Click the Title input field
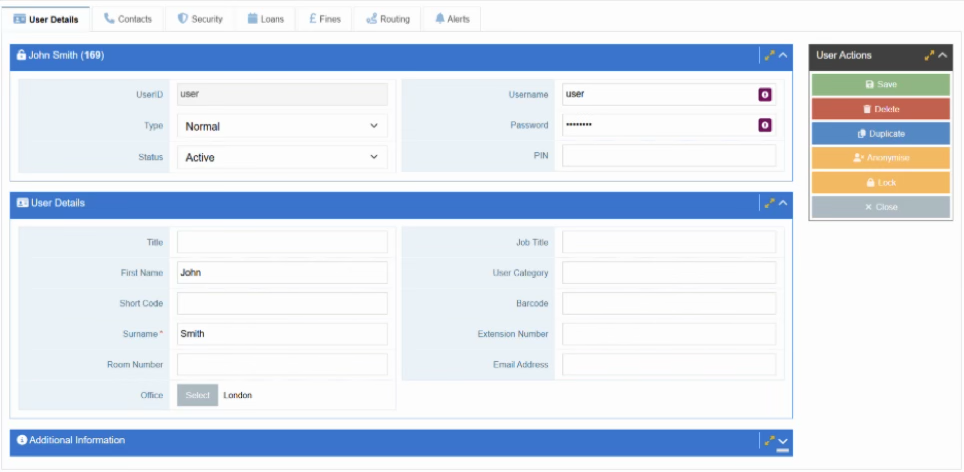Image resolution: width=964 pixels, height=472 pixels. (x=282, y=242)
